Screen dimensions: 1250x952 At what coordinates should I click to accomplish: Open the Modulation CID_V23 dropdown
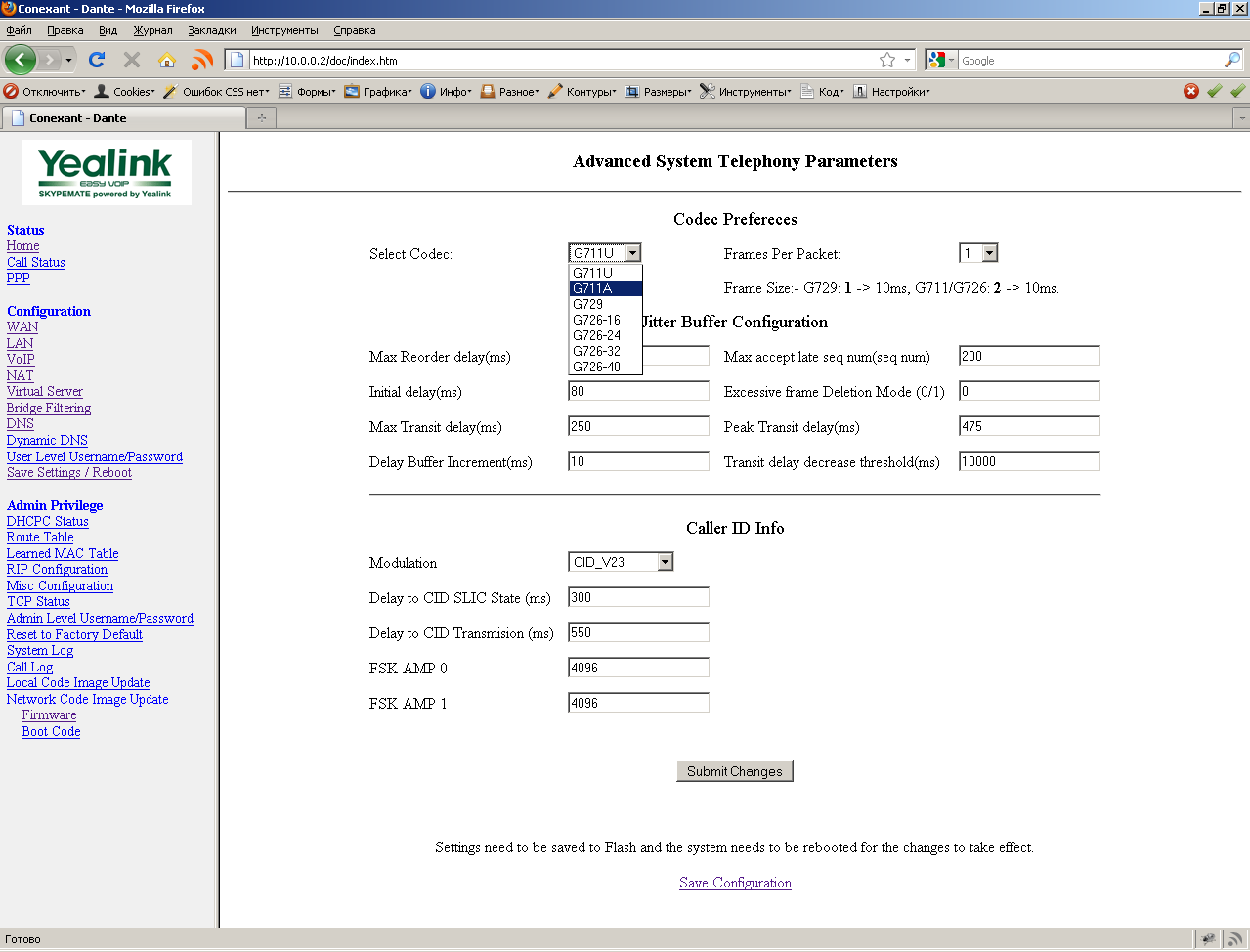pos(621,562)
